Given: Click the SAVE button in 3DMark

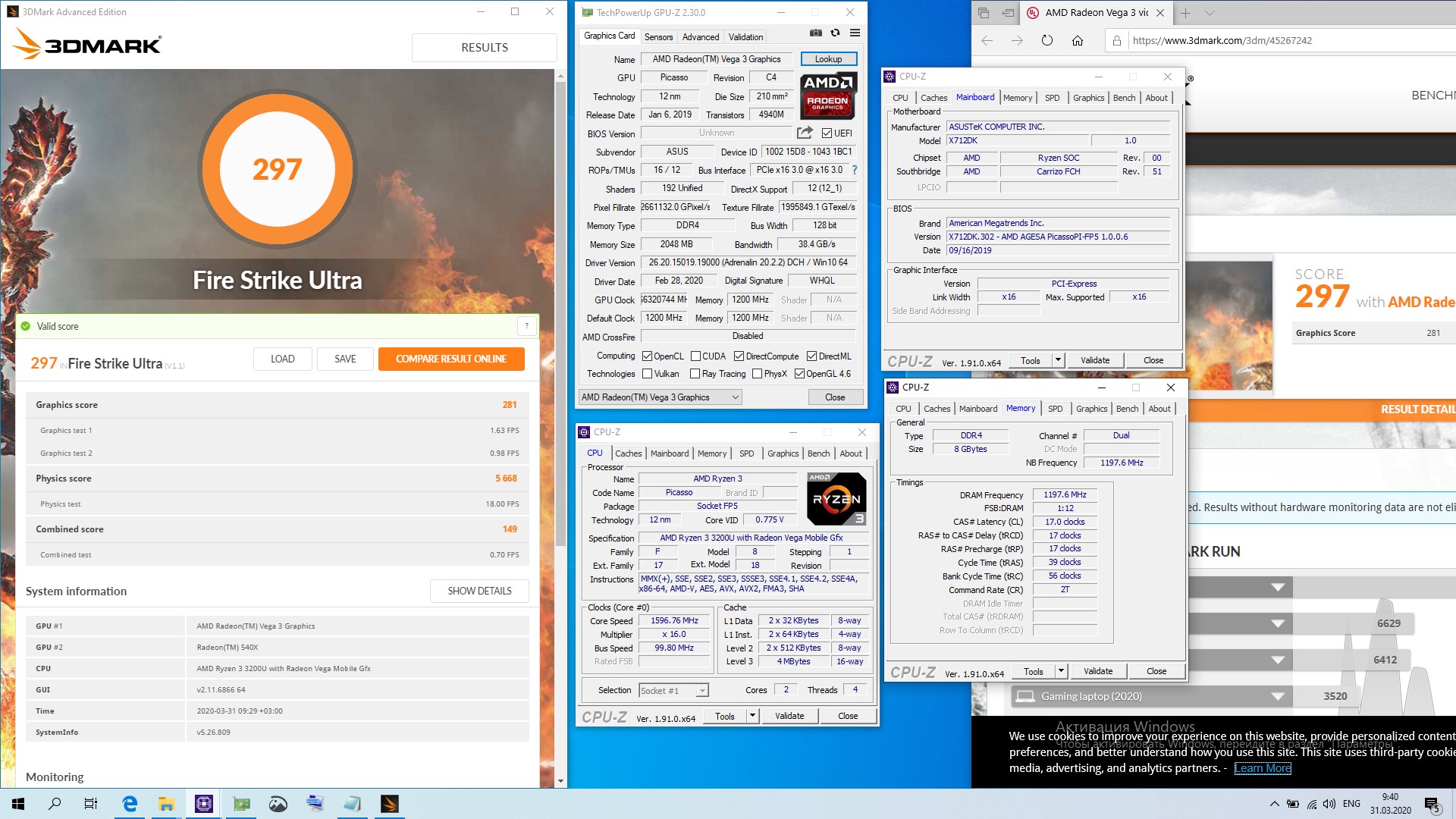Looking at the screenshot, I should click(x=345, y=359).
